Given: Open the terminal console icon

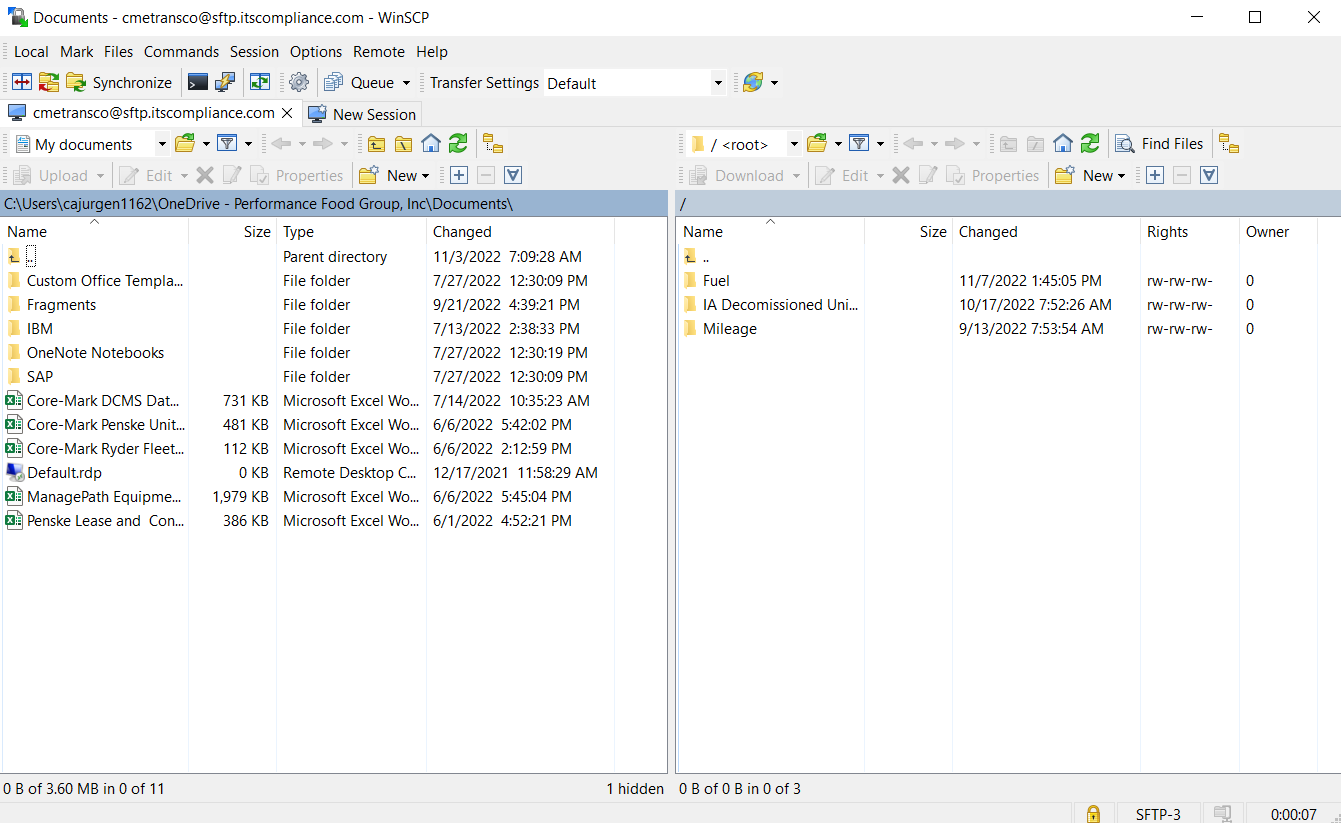Looking at the screenshot, I should tap(198, 83).
